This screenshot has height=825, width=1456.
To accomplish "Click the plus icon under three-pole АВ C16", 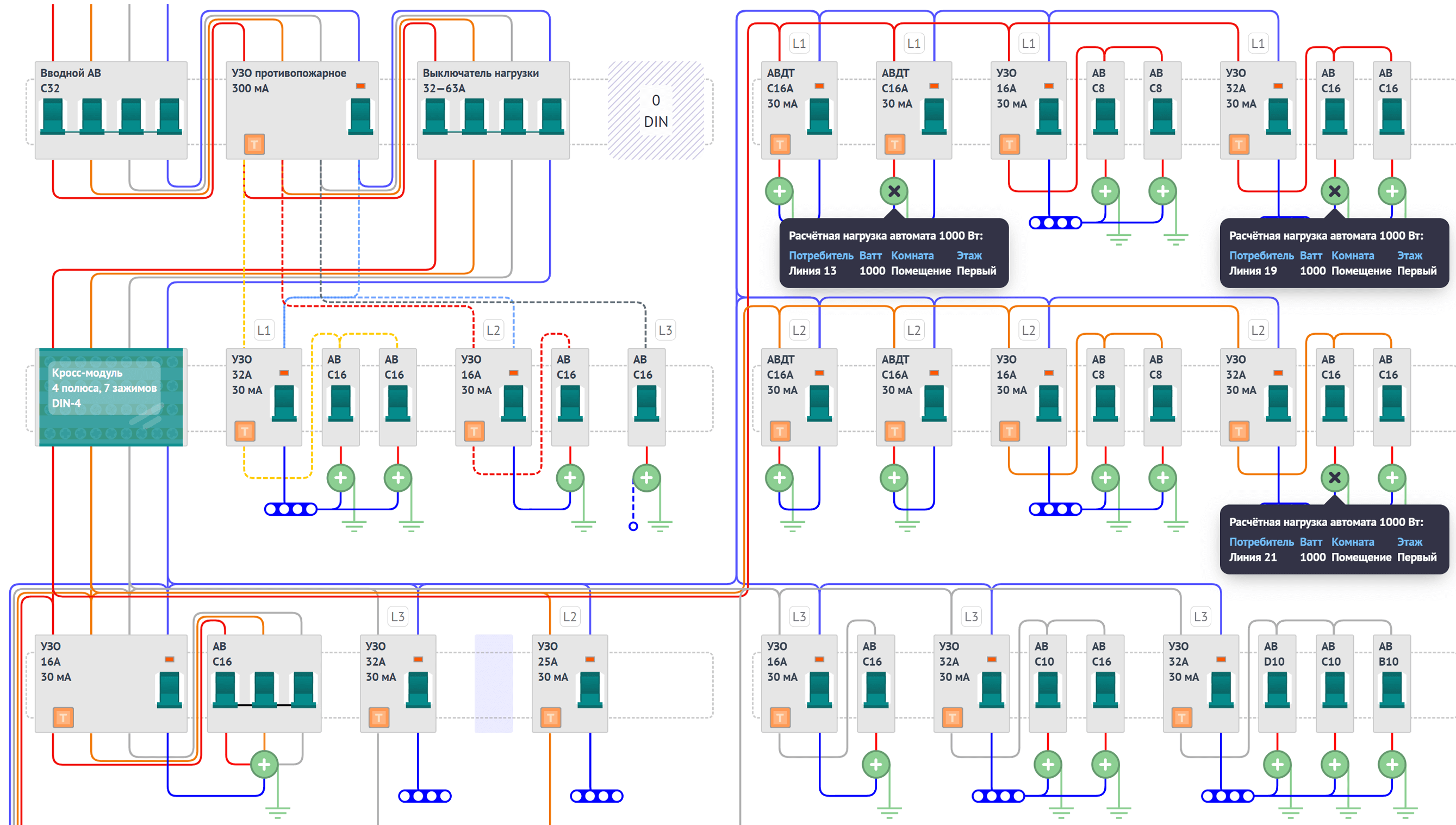I will pyautogui.click(x=264, y=764).
